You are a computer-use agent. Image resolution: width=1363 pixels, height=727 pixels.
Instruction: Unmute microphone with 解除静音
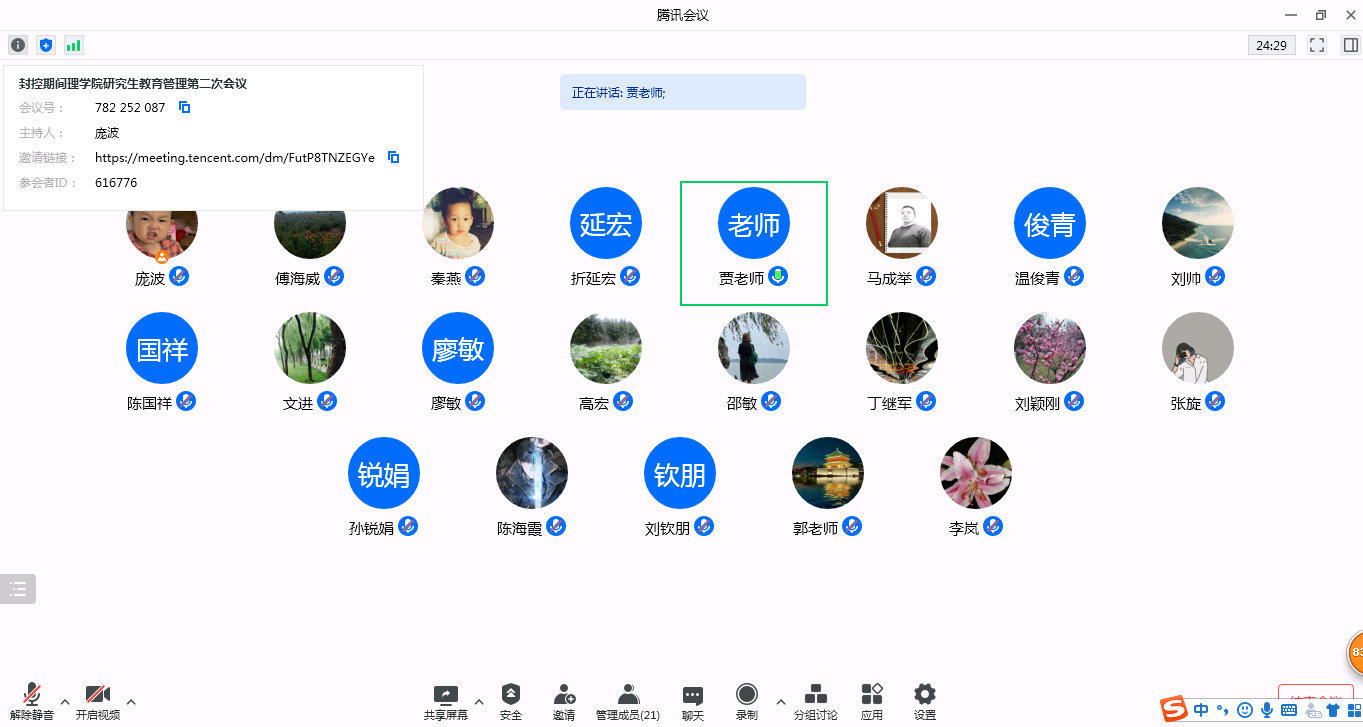pos(32,701)
